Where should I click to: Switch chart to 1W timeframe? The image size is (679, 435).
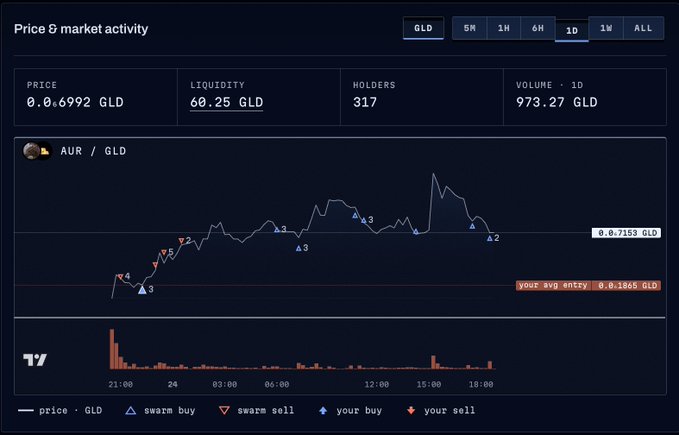point(606,29)
